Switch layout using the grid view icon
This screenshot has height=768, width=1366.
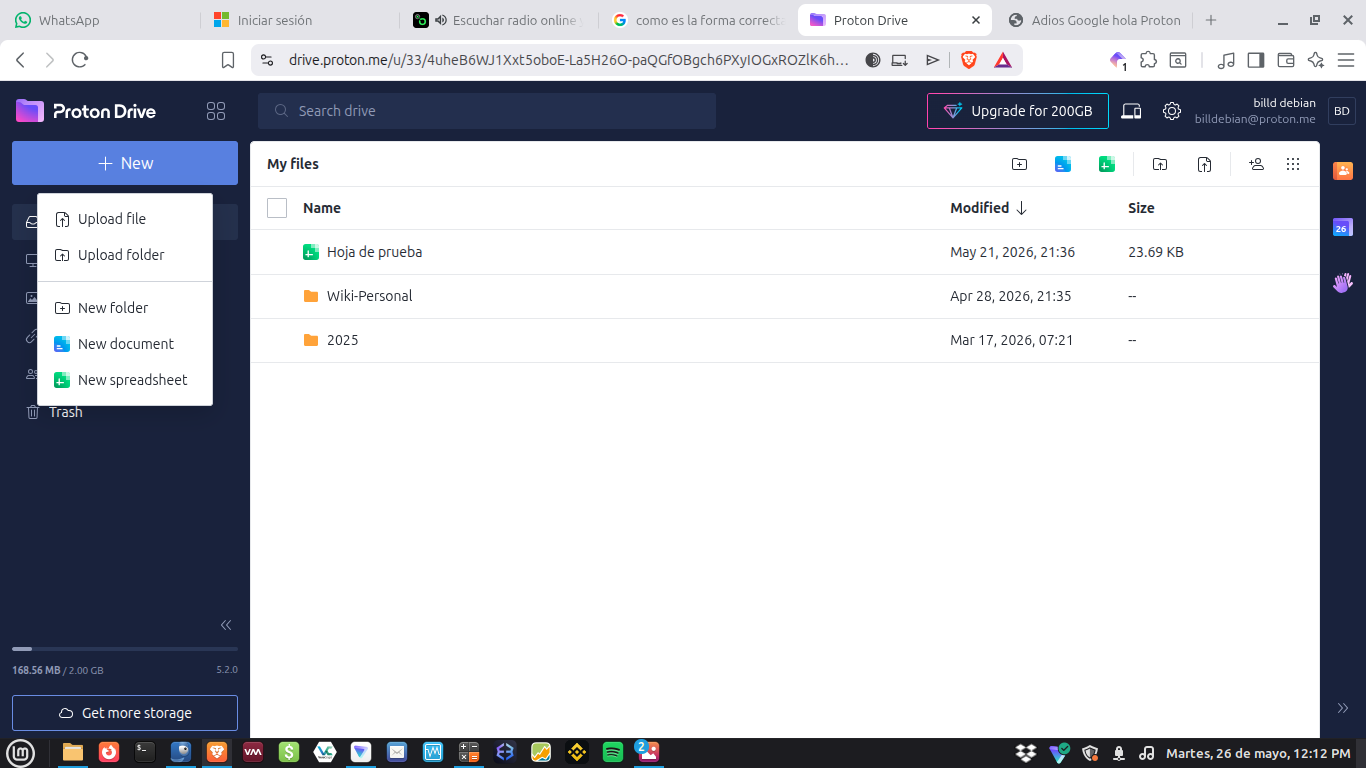1293,164
